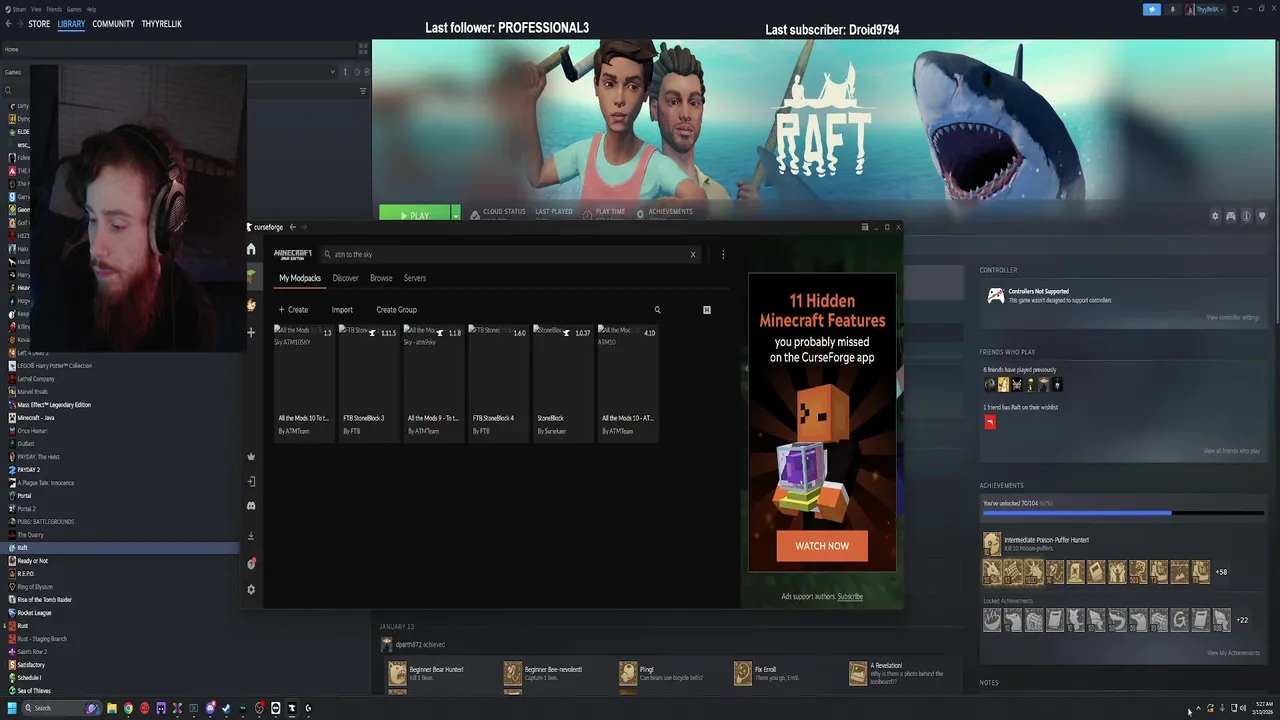Click the crown icon in CurseForge sidebar

251,456
